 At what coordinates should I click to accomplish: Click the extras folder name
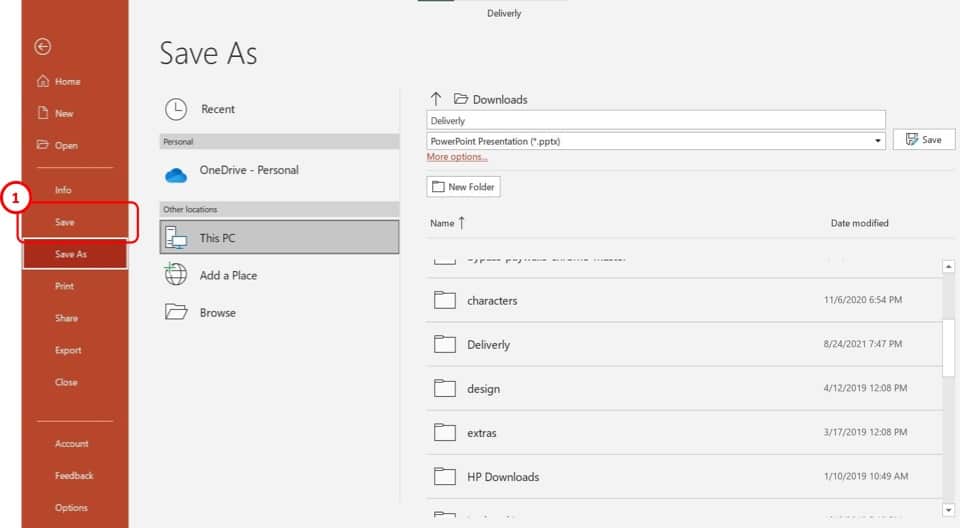point(481,433)
